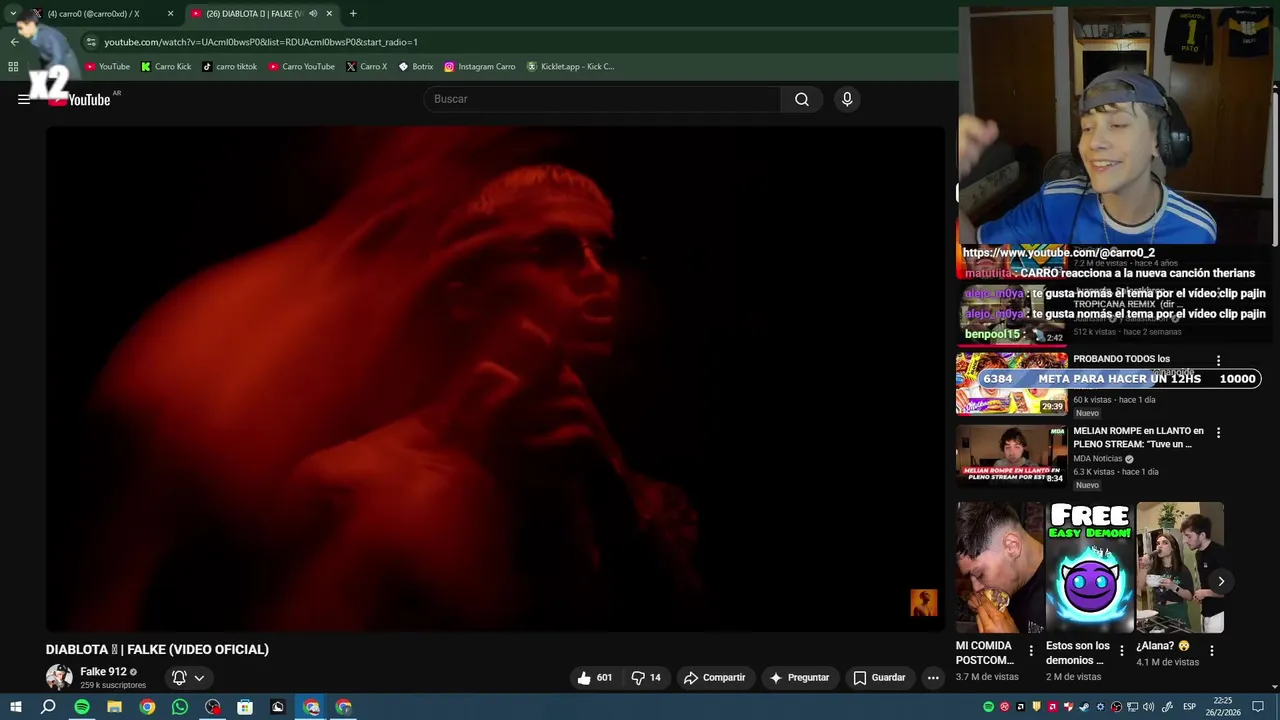Open the YouTube hamburger guide menu
Image resolution: width=1280 pixels, height=720 pixels.
[24, 99]
